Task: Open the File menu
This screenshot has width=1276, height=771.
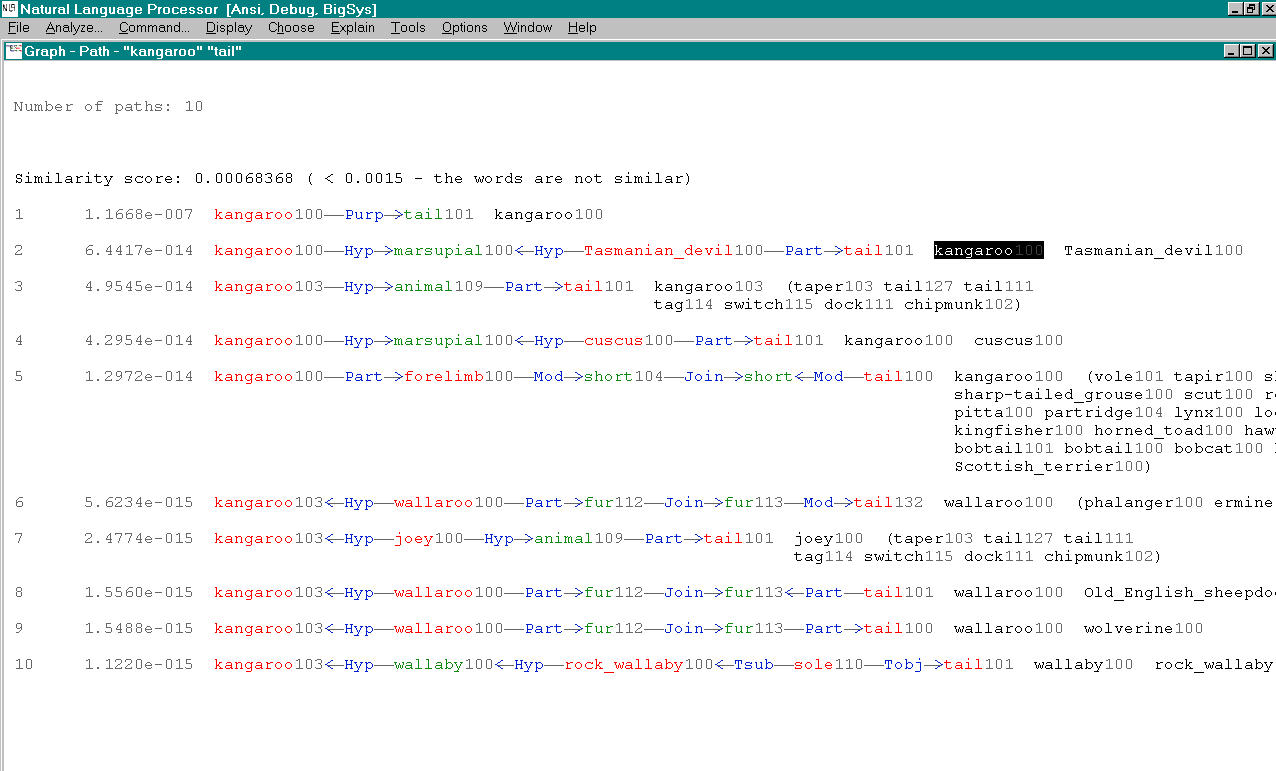Action: click(18, 27)
